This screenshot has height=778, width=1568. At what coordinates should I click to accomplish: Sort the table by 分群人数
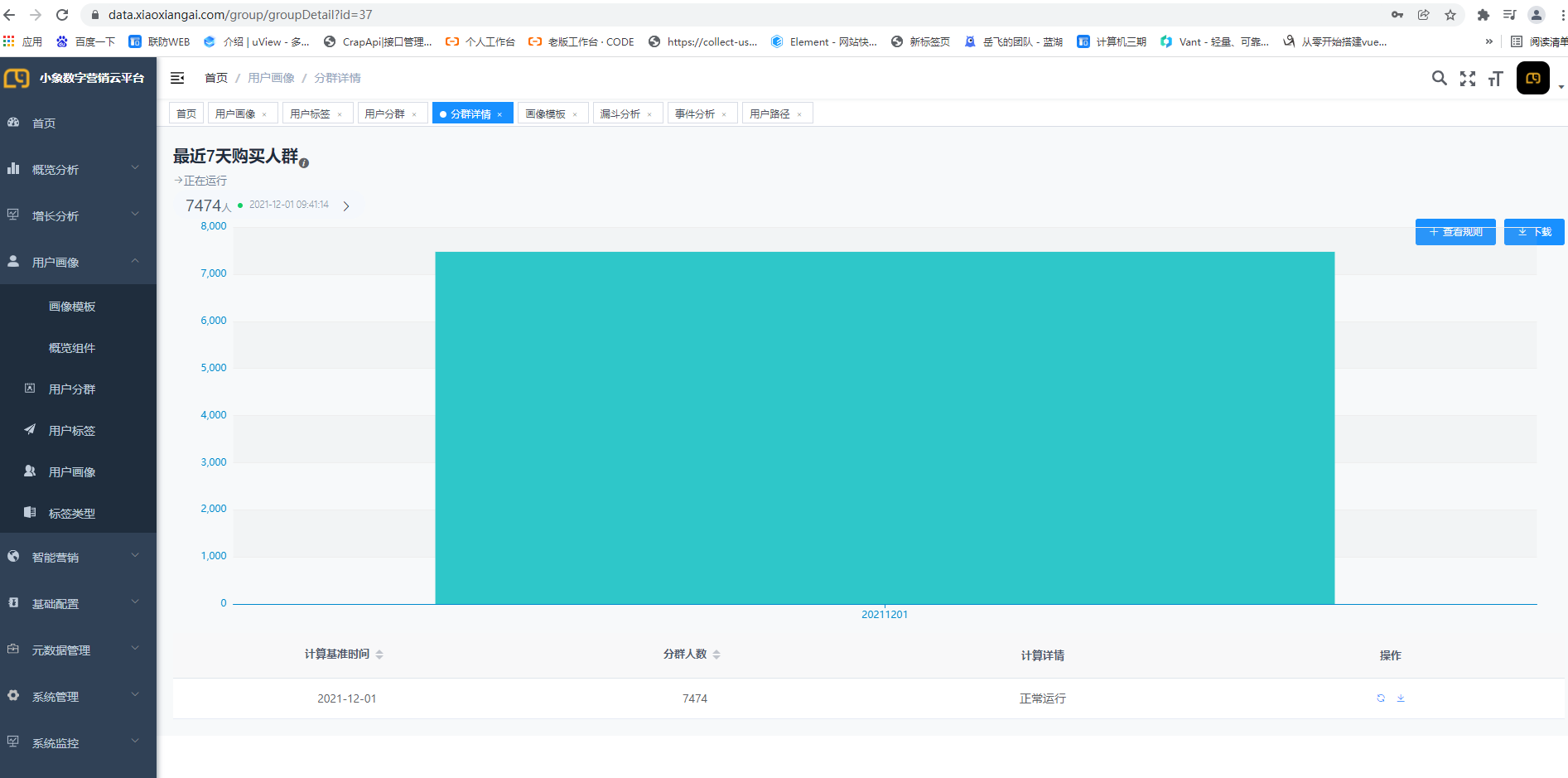[x=716, y=654]
